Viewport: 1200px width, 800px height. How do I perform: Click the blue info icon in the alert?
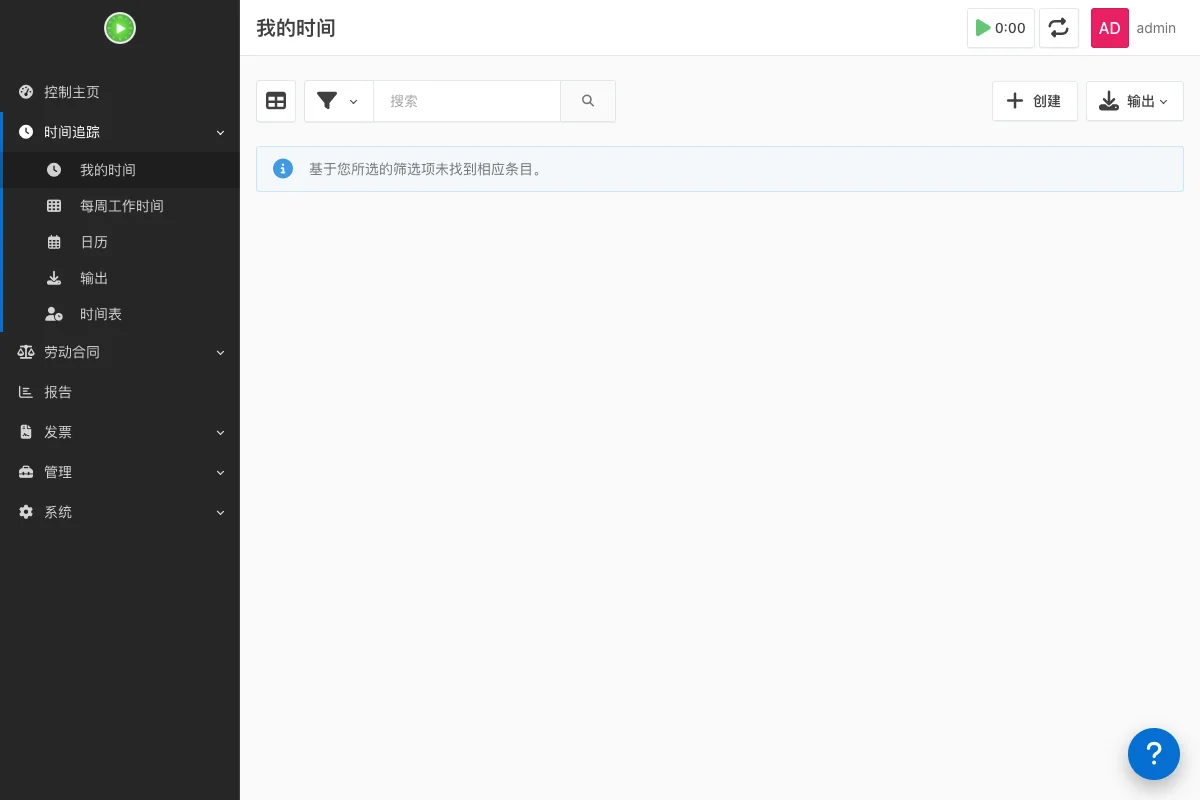coord(283,169)
